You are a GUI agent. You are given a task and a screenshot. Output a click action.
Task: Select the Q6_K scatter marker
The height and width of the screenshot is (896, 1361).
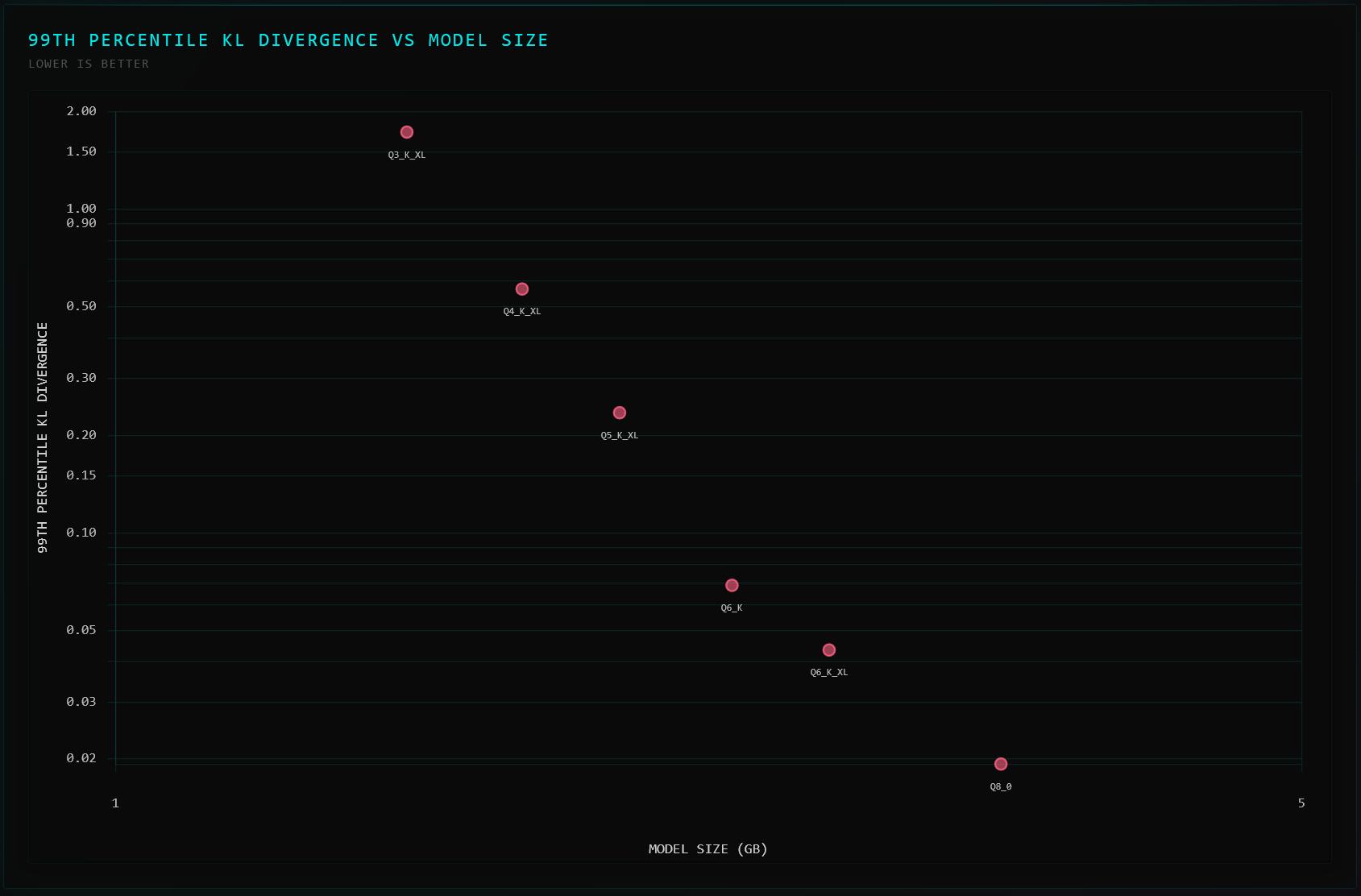point(732,585)
